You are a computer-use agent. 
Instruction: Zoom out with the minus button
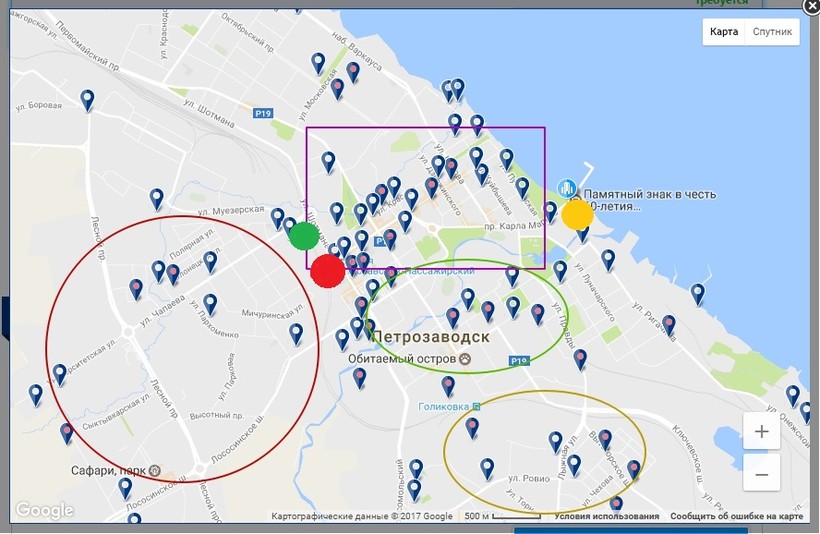(x=762, y=473)
